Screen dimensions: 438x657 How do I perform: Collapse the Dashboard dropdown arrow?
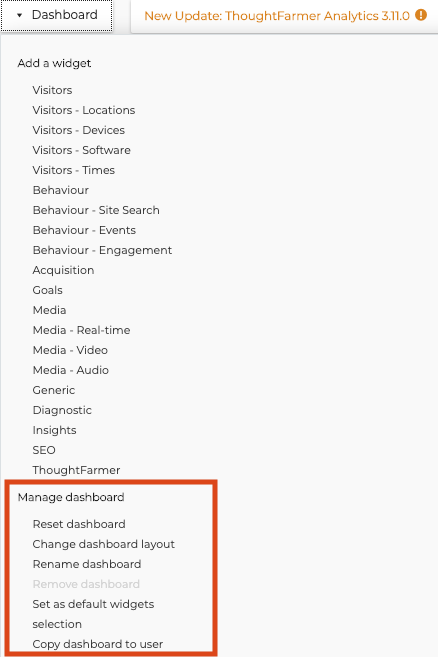(19, 16)
